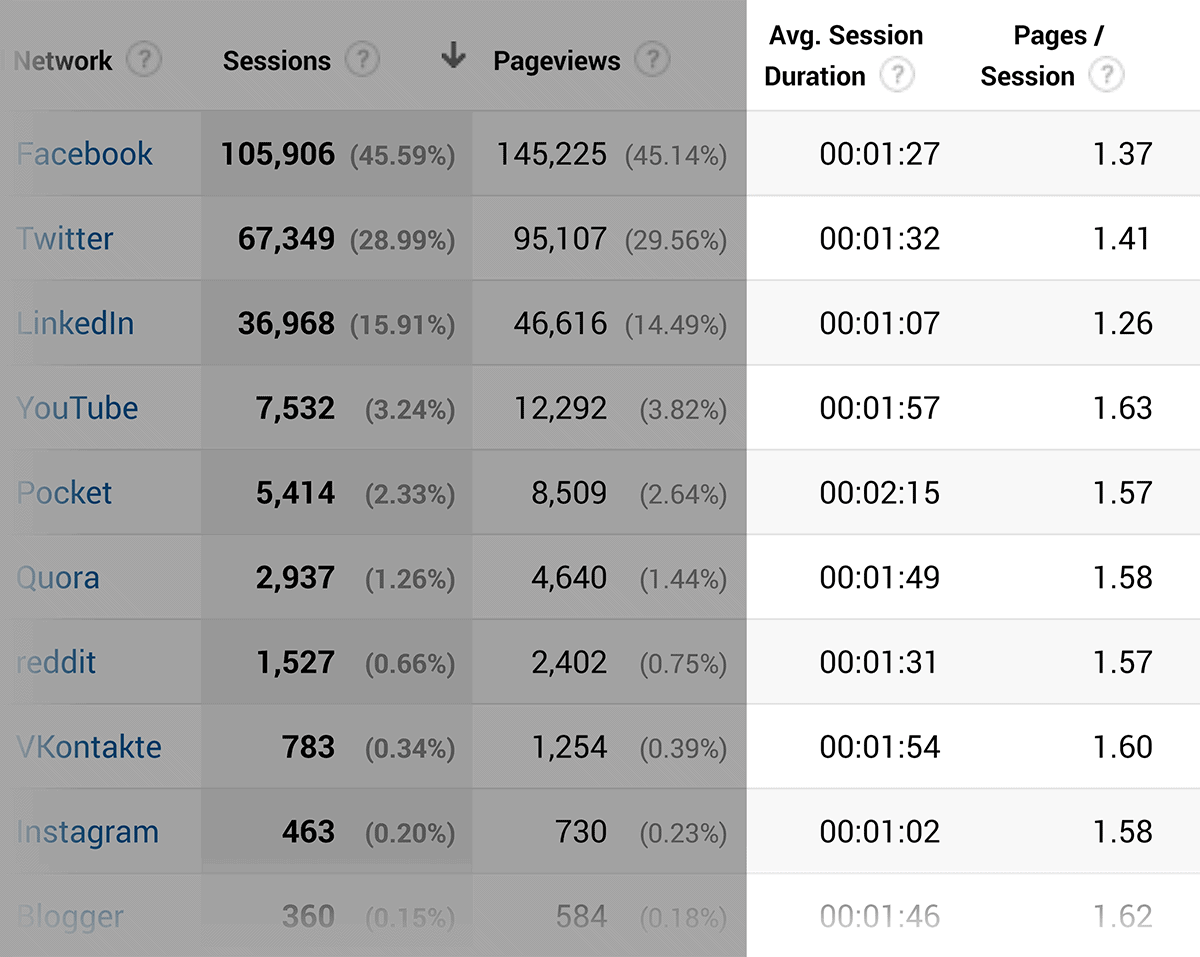Select Pocket session duration 00:02:15
The height and width of the screenshot is (957, 1200).
point(879,493)
